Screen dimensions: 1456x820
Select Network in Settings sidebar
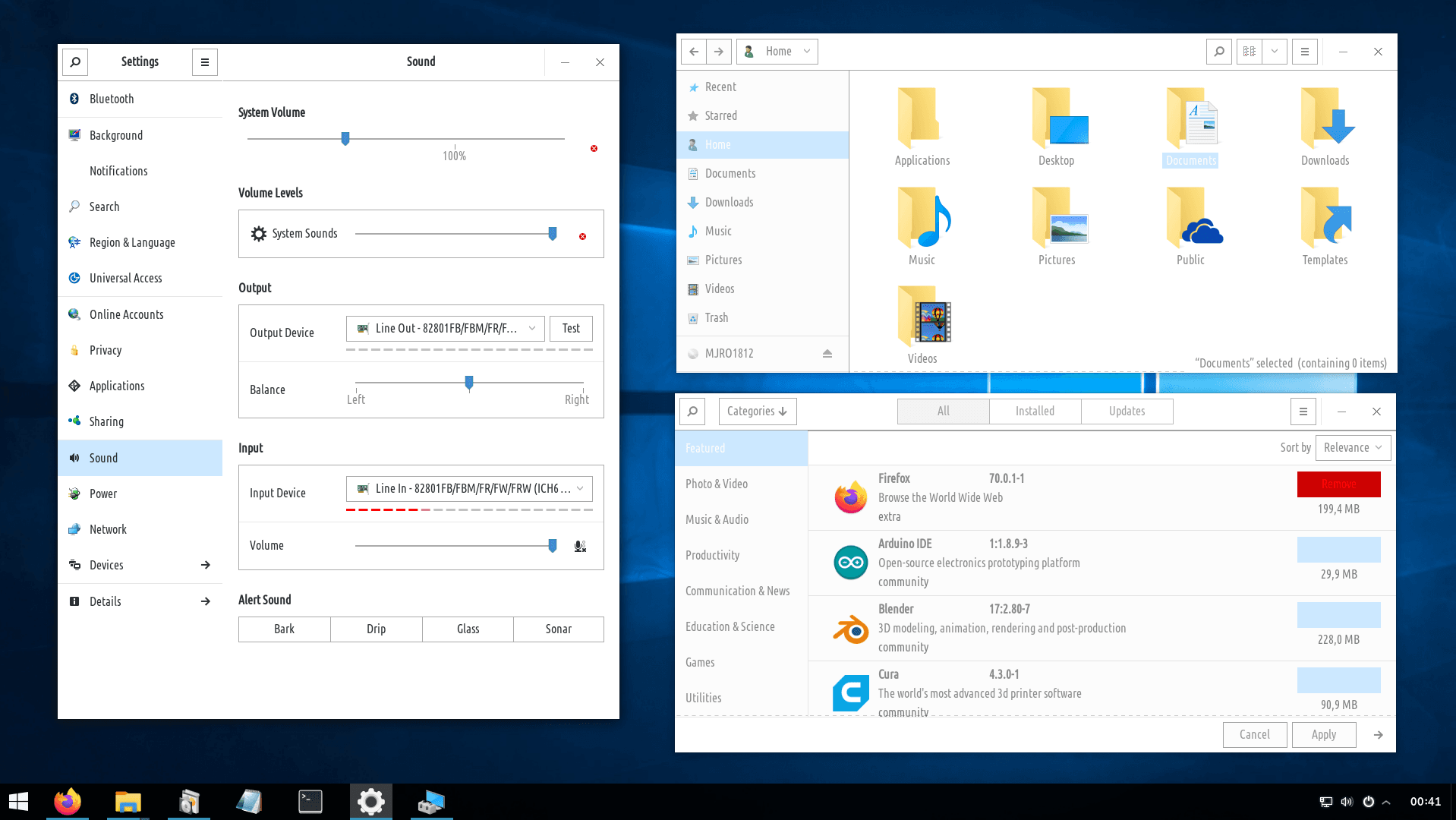click(108, 530)
